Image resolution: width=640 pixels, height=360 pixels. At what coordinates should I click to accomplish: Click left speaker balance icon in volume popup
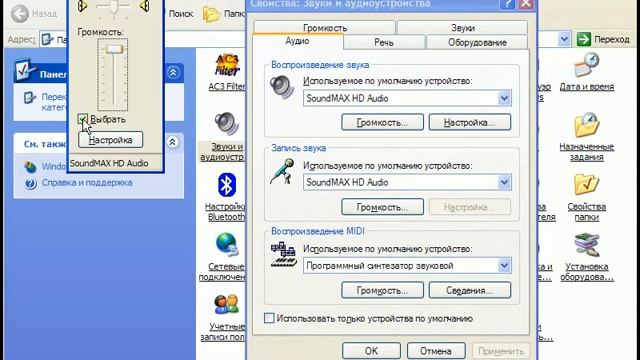[x=82, y=6]
